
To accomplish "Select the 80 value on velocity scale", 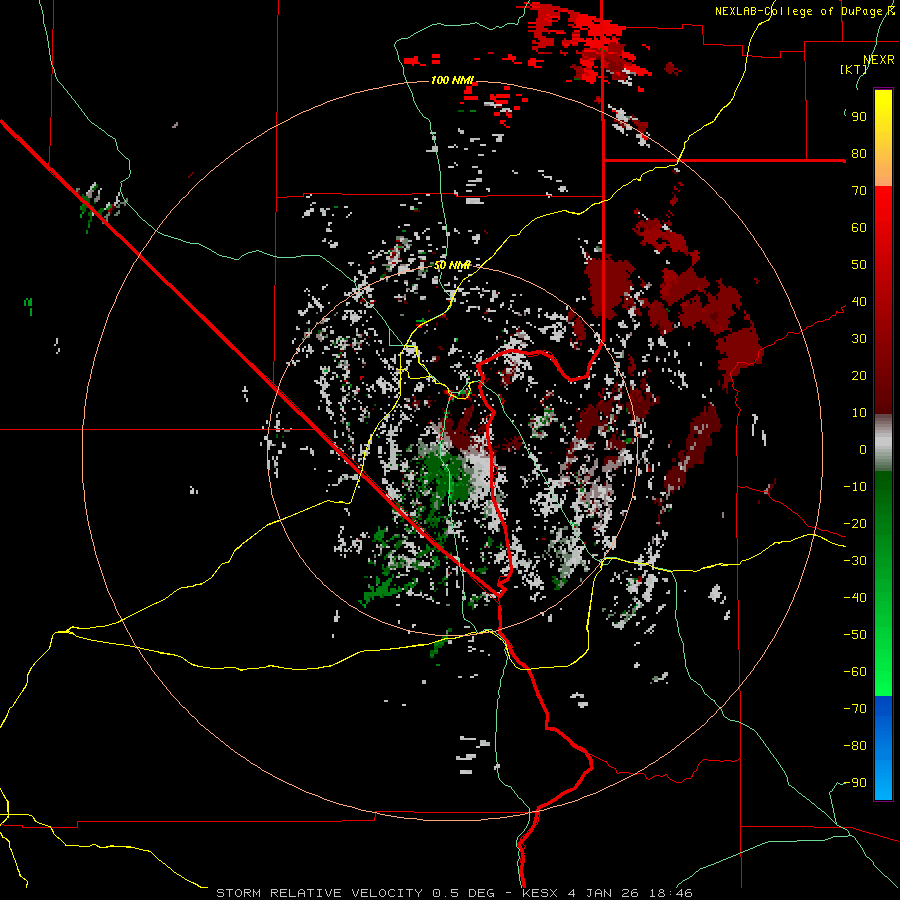I will [859, 154].
